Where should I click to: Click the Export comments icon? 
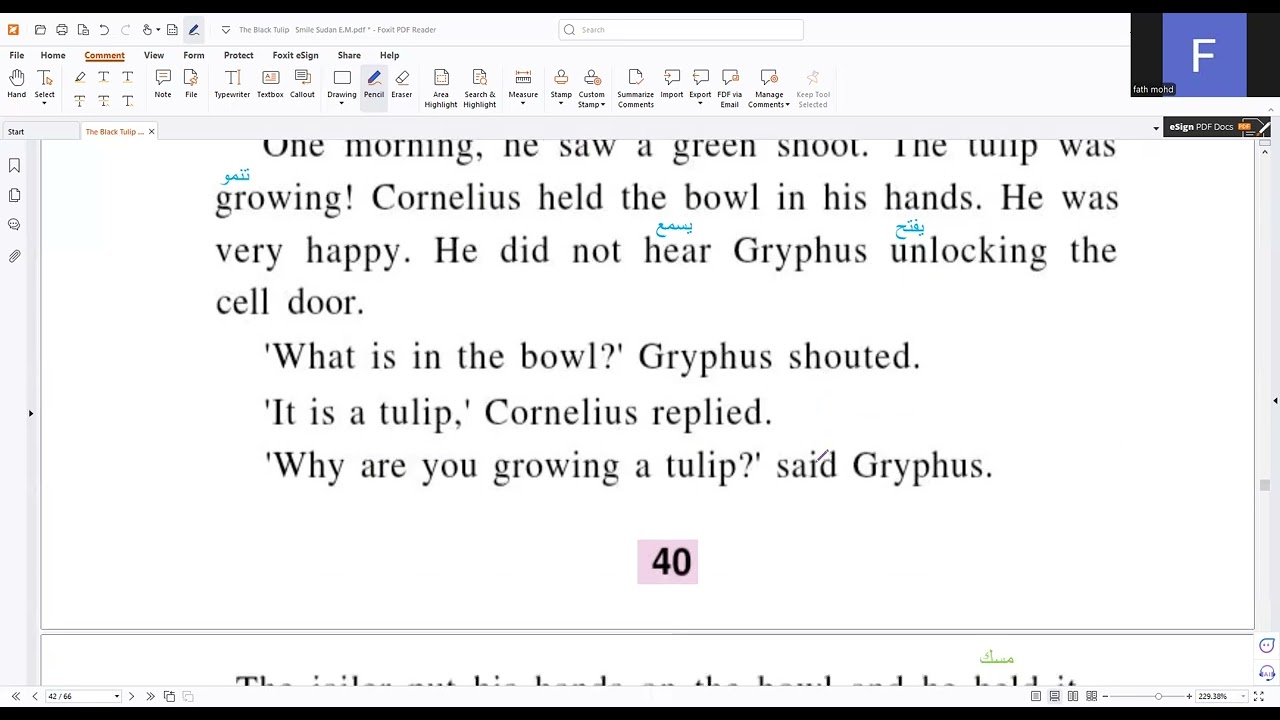click(700, 77)
